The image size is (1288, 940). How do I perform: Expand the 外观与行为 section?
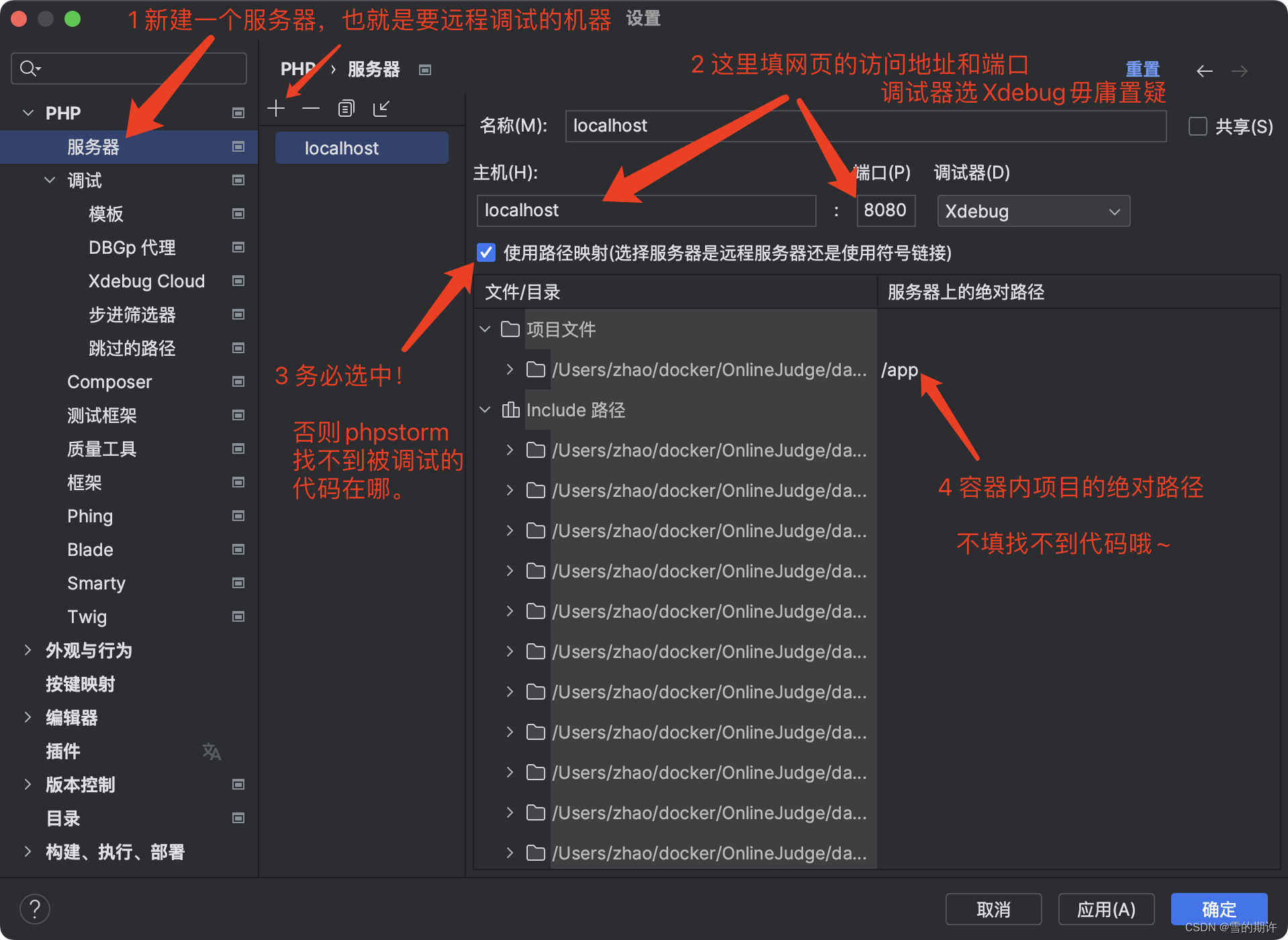click(x=28, y=650)
